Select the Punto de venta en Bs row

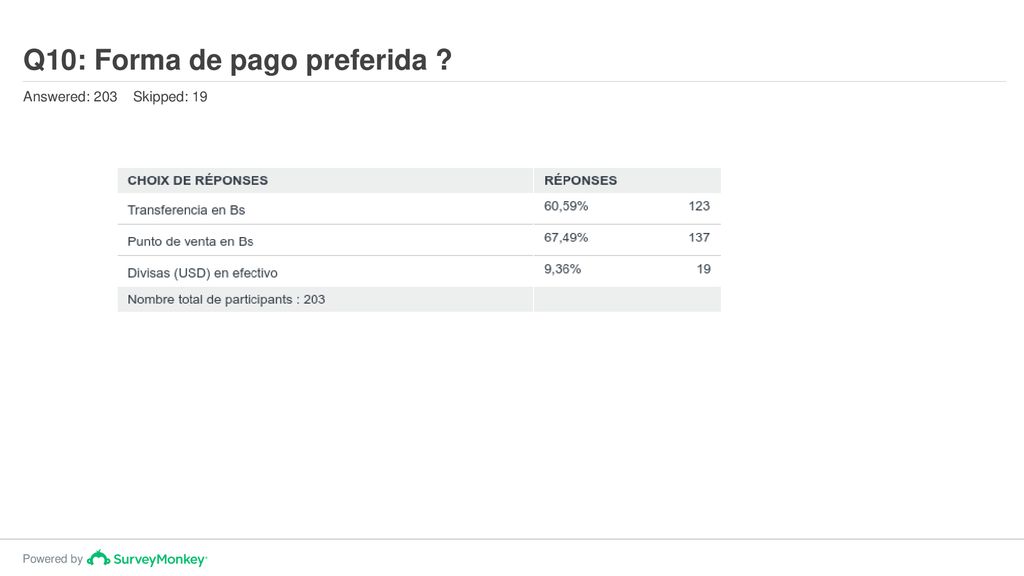(419, 240)
